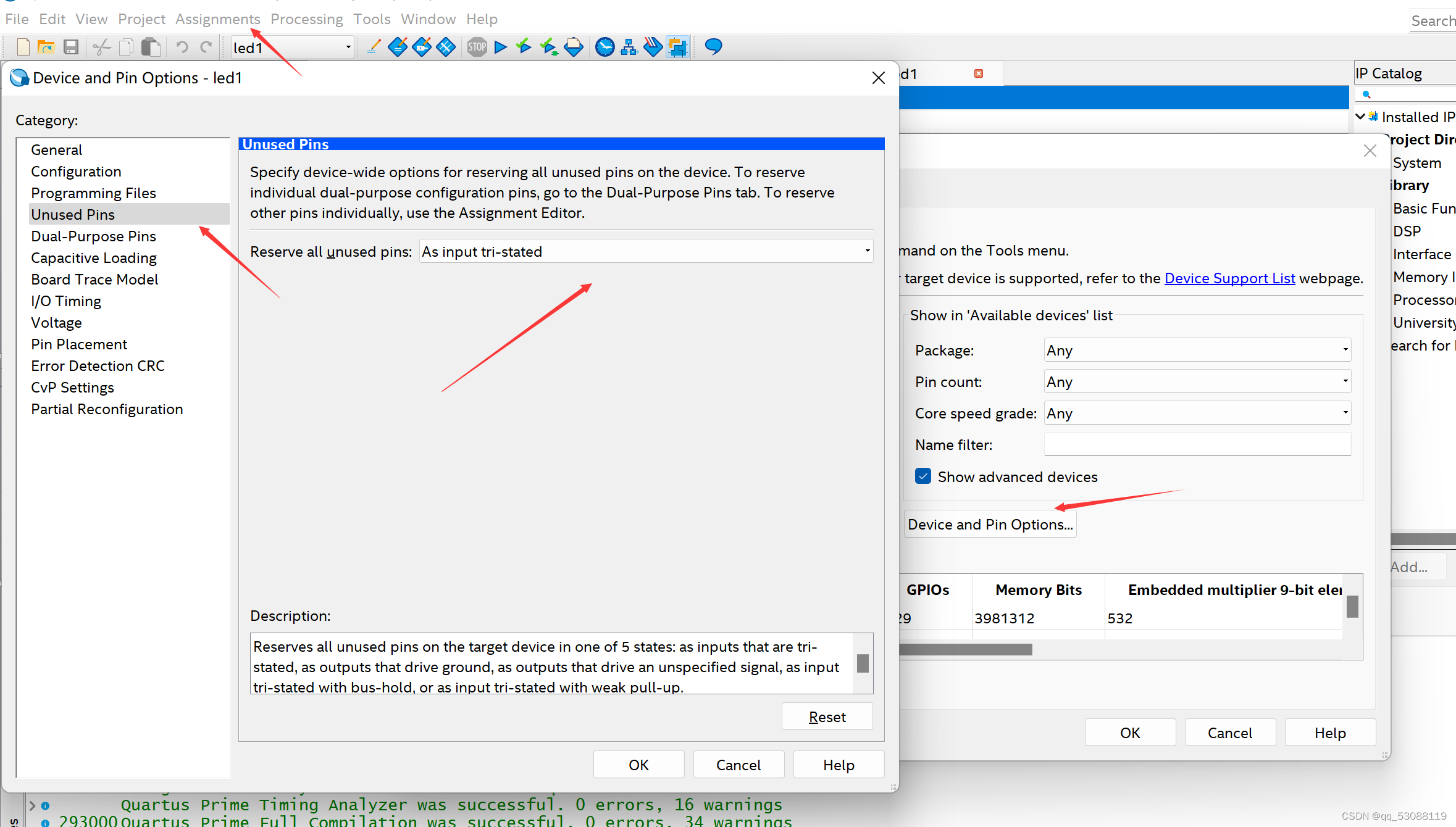The image size is (1456, 827).
Task: Select the Error Detection CRC category
Action: coord(98,366)
